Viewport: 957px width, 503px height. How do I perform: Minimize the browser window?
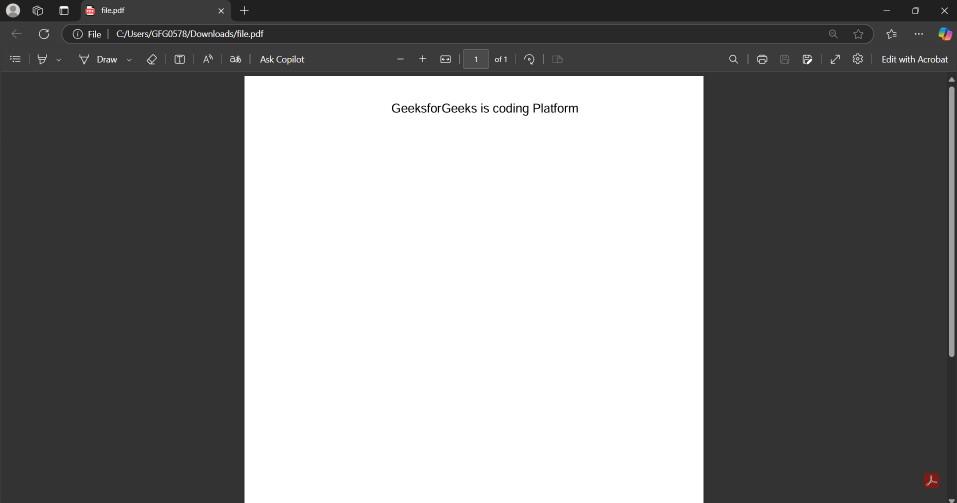coord(887,10)
